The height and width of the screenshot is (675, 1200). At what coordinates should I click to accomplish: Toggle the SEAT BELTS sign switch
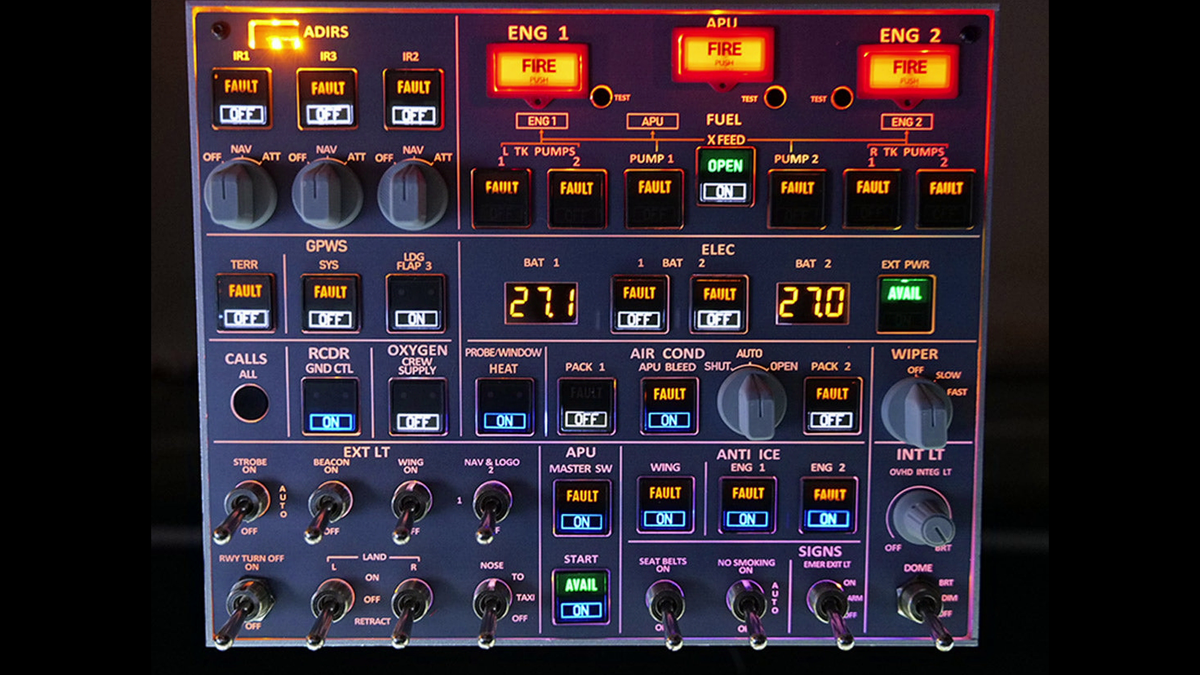(x=662, y=603)
